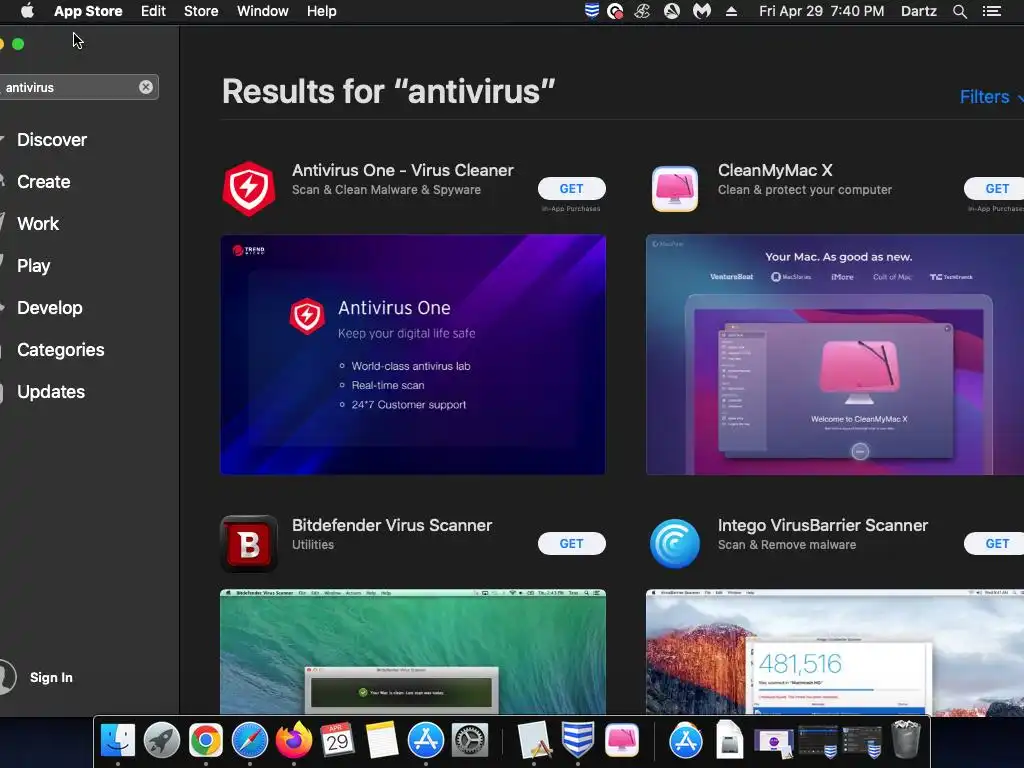The height and width of the screenshot is (768, 1024).
Task: Click GET for Antivirus One
Action: (x=571, y=189)
